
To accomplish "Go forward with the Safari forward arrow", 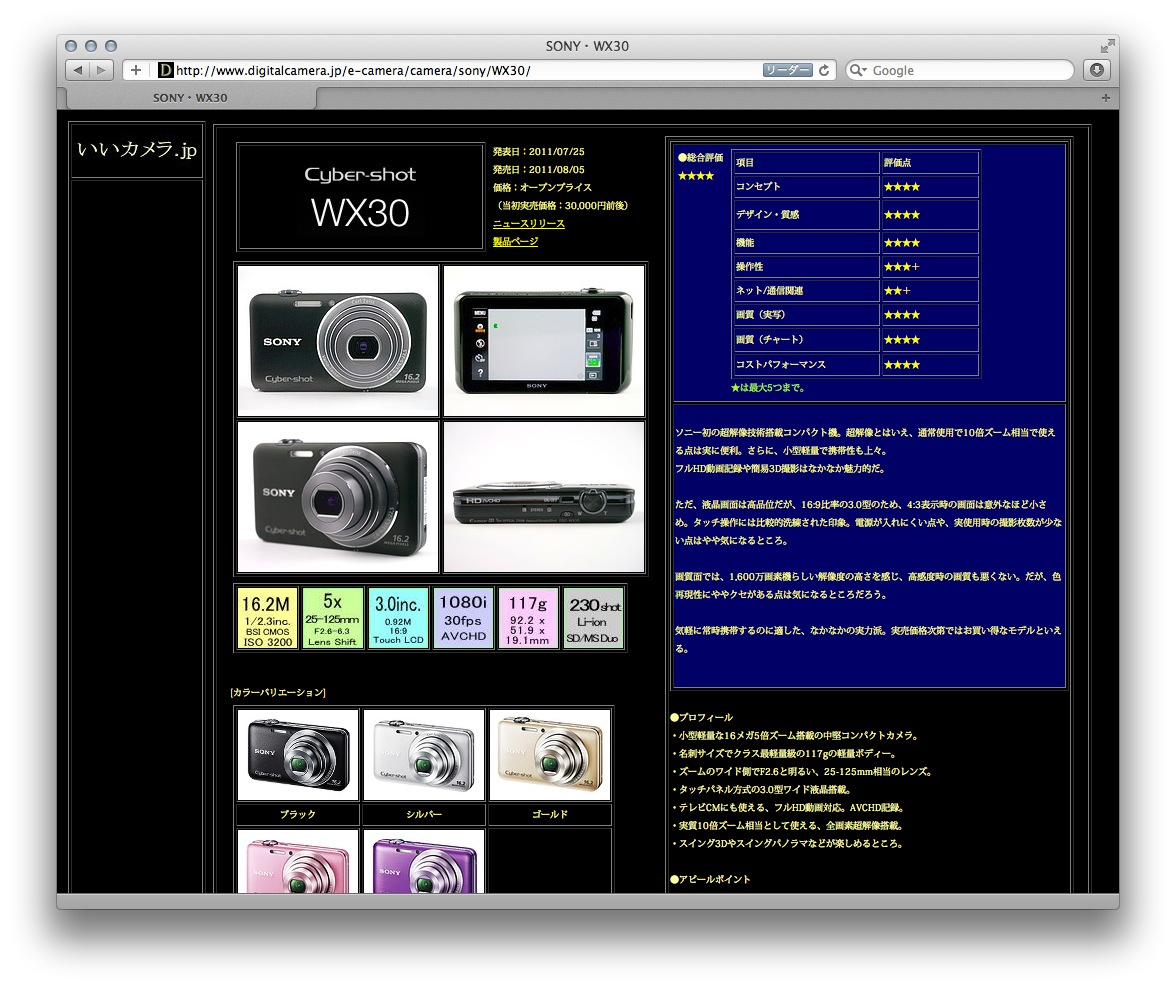I will pos(101,70).
